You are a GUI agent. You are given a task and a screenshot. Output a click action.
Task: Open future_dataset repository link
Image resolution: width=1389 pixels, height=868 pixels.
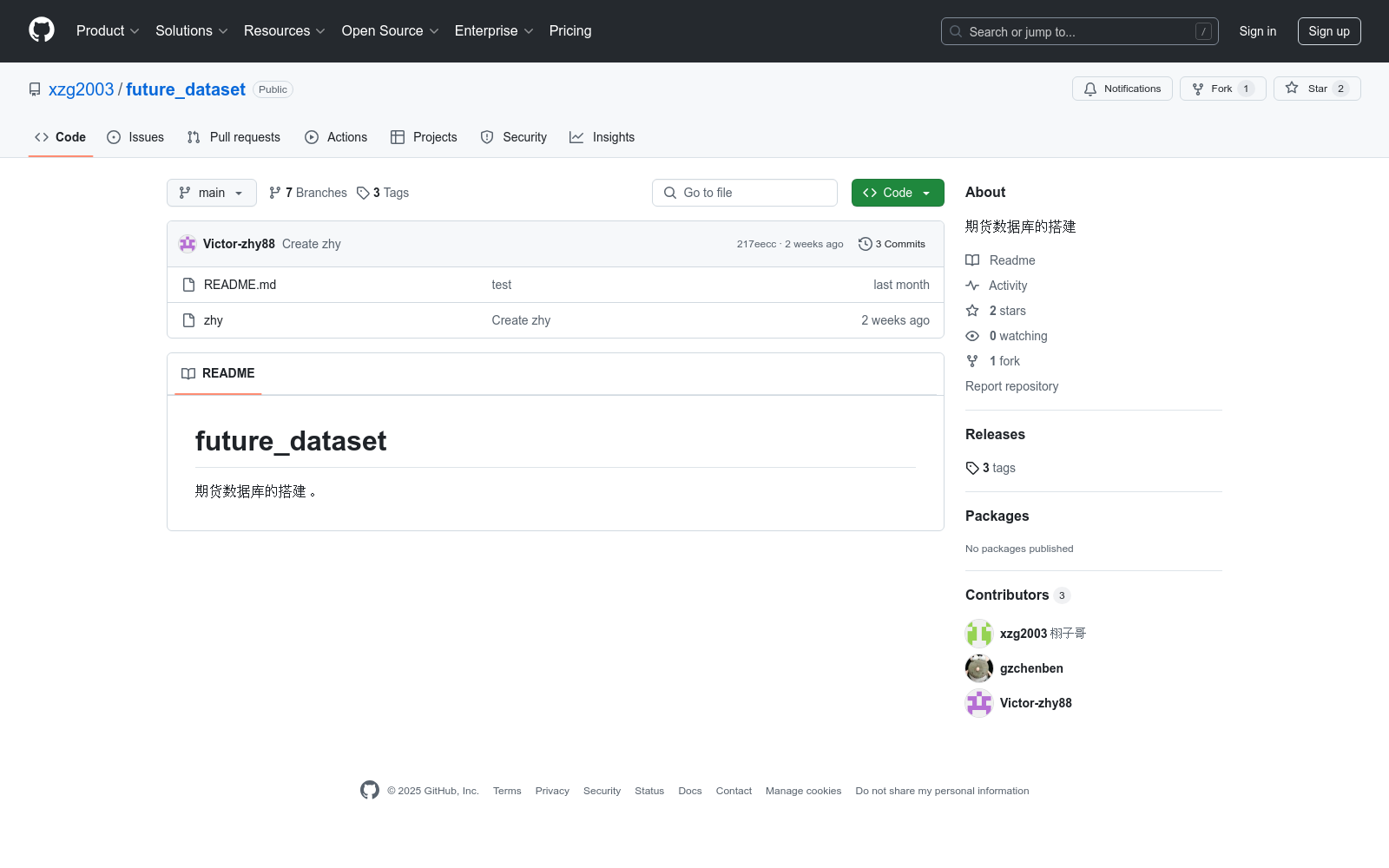[x=186, y=89]
